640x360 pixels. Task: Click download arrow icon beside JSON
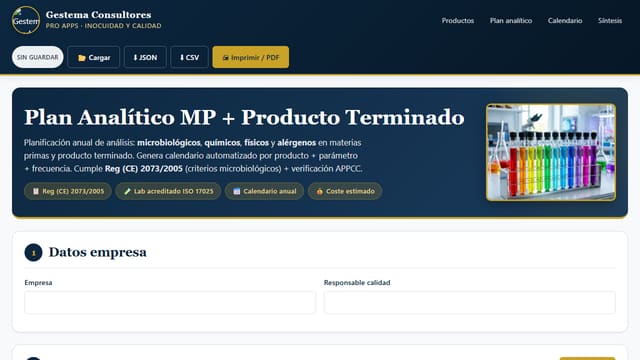(x=136, y=58)
